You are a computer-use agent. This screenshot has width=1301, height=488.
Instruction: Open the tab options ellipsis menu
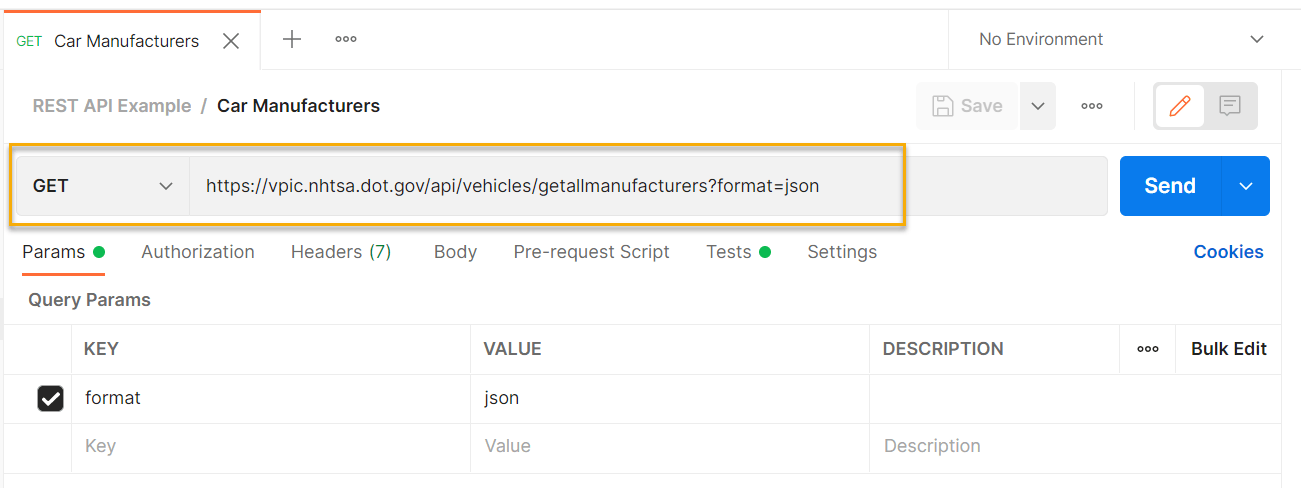346,40
